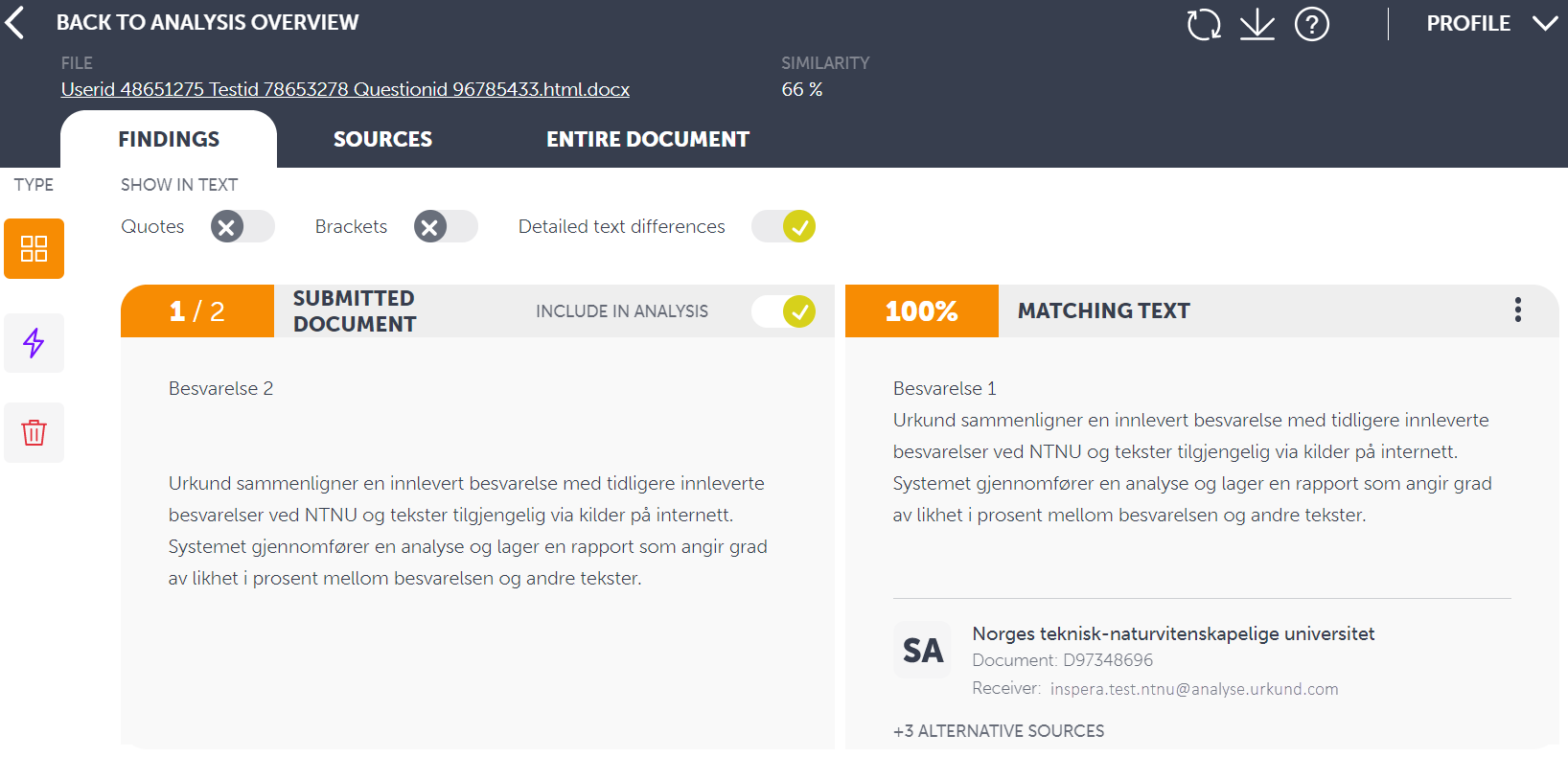Viewport: 1568px width, 758px height.
Task: Go back to analysis overview
Action: coord(207,22)
